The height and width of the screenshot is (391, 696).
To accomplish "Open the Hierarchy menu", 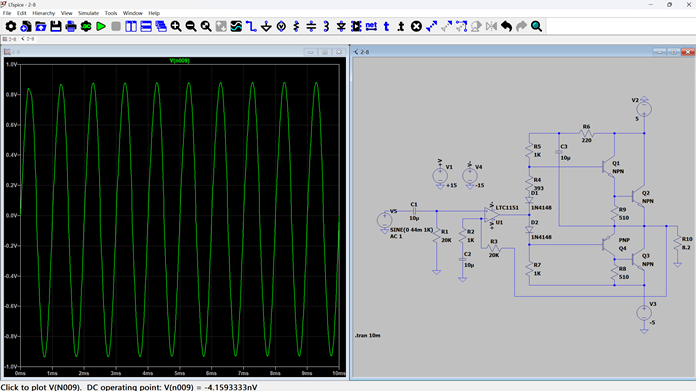I will [44, 13].
